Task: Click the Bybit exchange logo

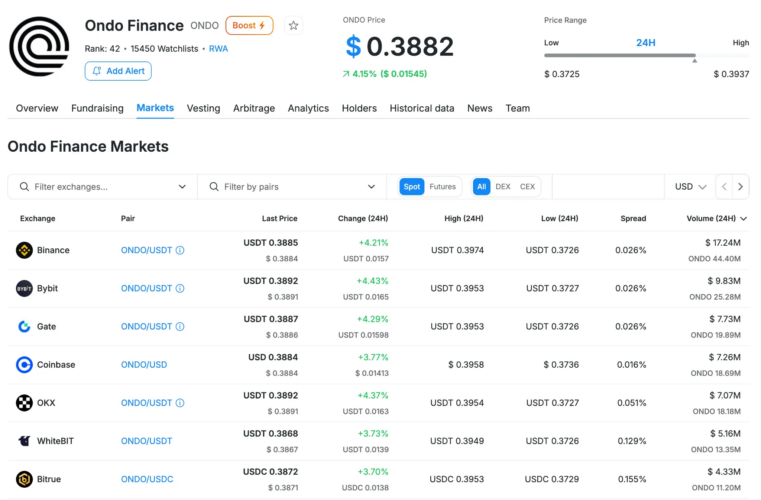Action: click(x=24, y=288)
